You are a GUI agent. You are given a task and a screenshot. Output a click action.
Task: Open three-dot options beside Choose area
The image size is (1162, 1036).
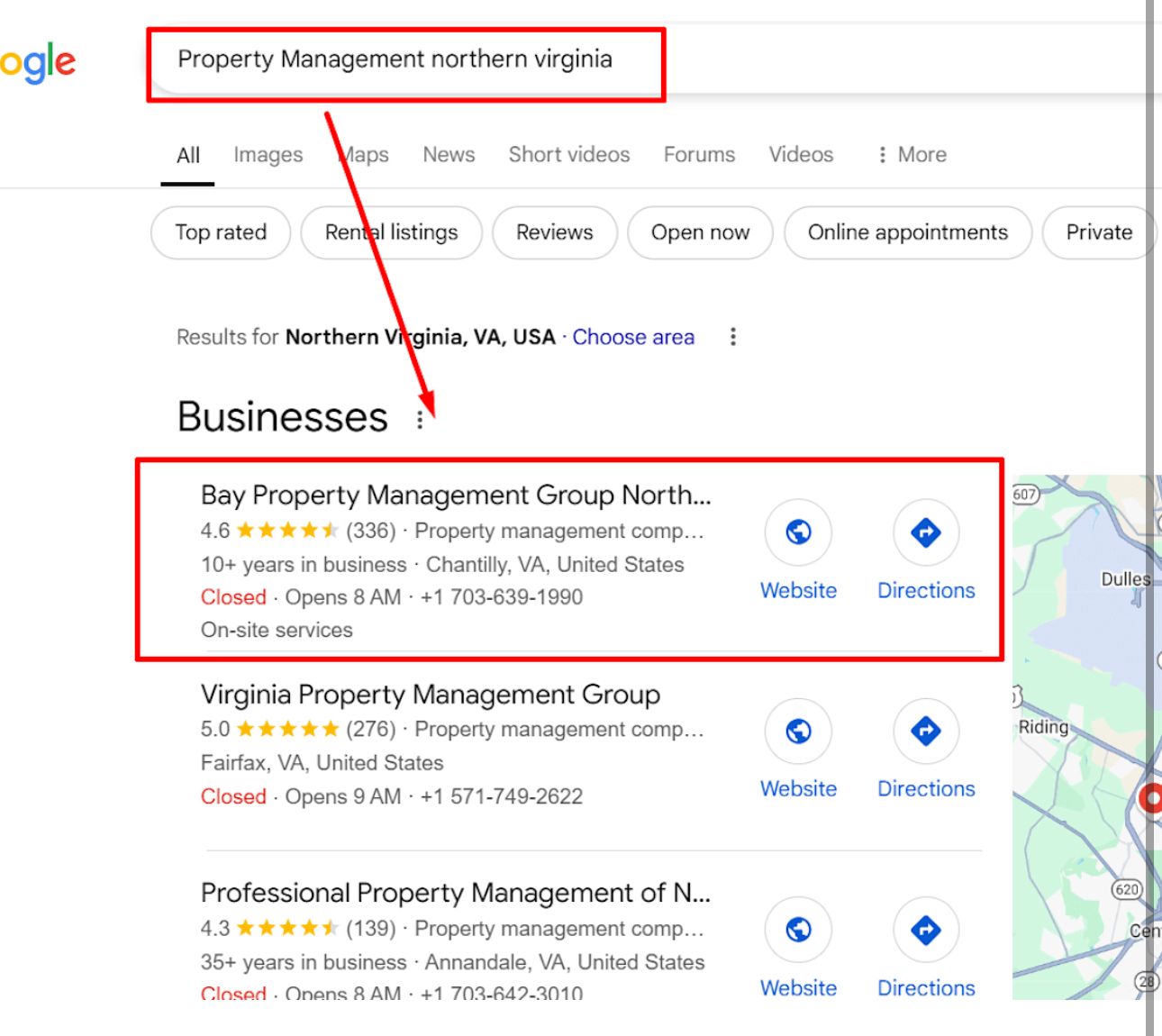[x=733, y=337]
